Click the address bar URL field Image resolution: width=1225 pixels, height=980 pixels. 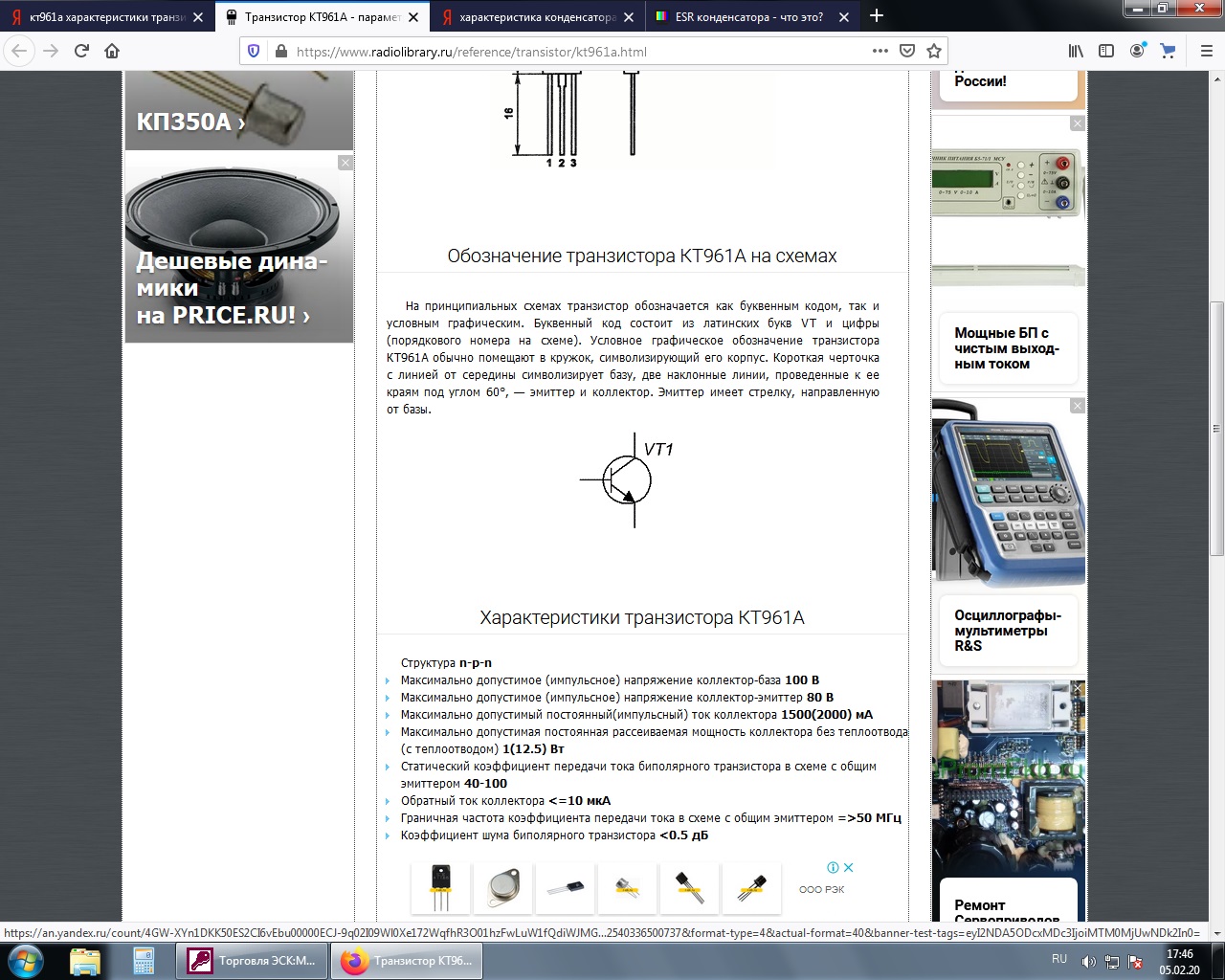(x=574, y=52)
